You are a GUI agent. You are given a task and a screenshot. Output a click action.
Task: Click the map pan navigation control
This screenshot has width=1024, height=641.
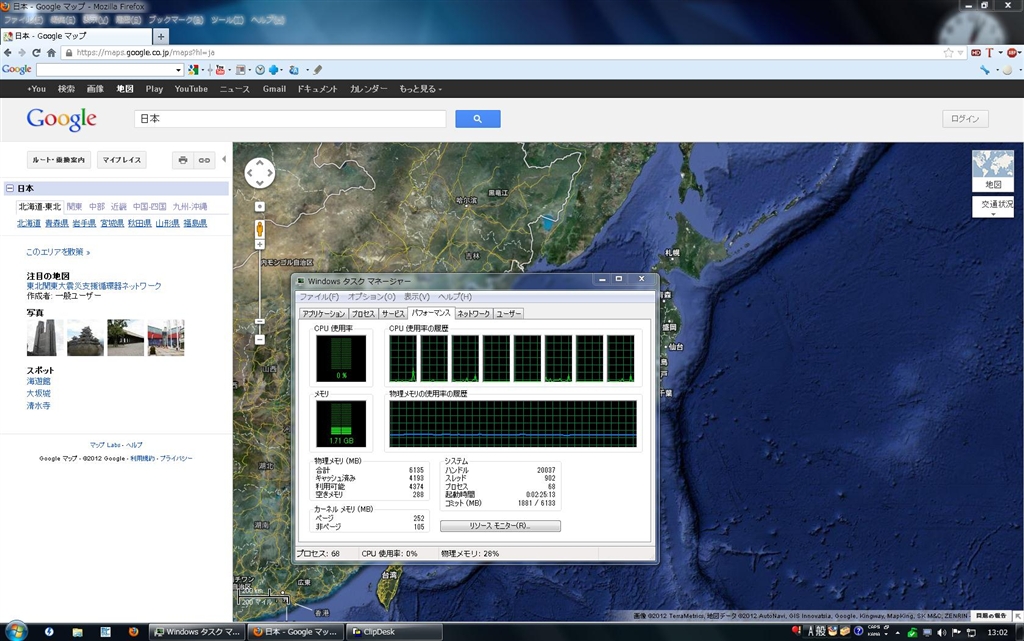260,172
